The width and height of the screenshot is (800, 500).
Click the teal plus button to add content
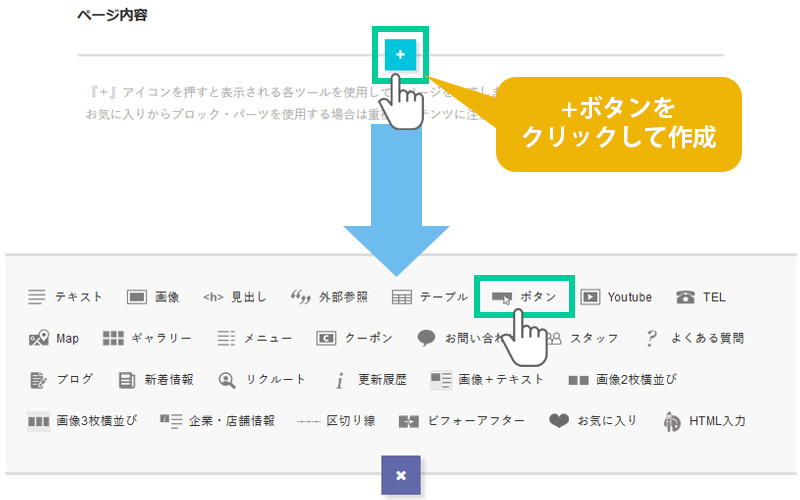pos(400,55)
